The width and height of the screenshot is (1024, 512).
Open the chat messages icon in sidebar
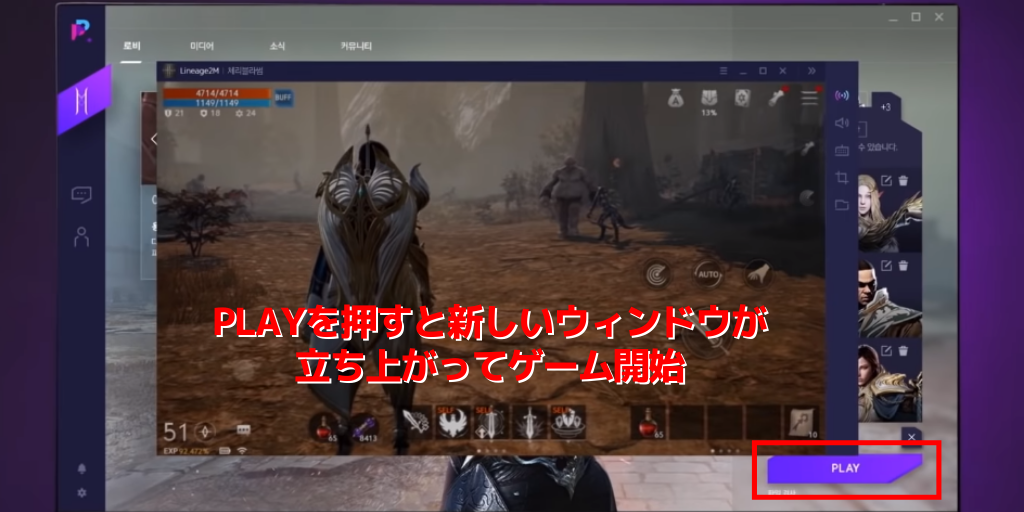click(x=82, y=194)
